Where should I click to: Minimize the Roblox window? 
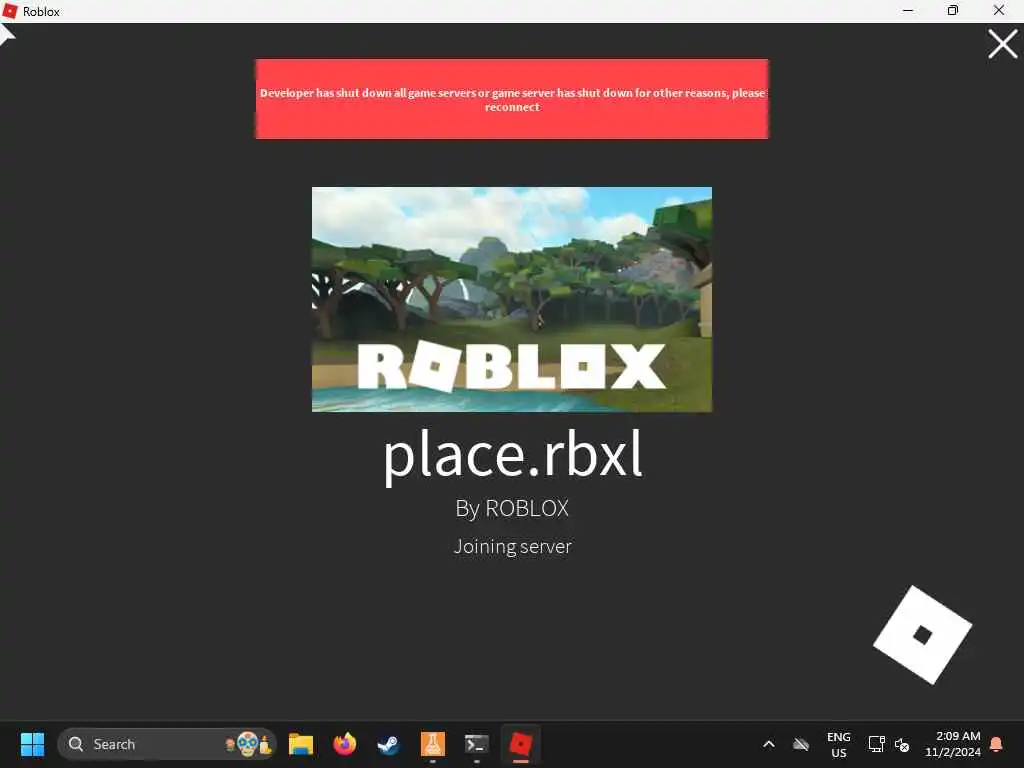coord(908,10)
